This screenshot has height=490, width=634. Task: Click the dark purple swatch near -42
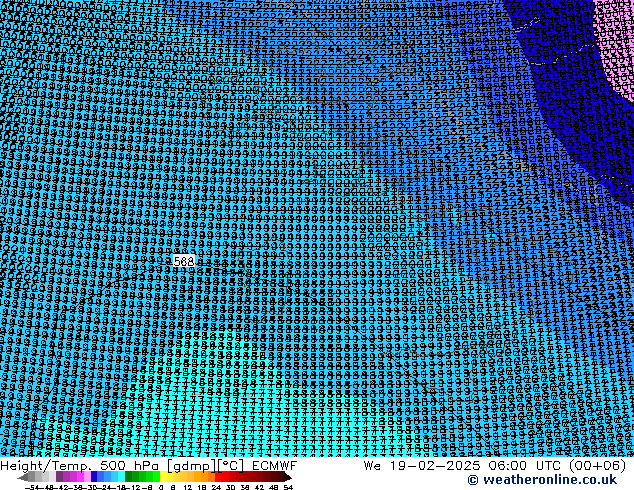click(x=59, y=476)
